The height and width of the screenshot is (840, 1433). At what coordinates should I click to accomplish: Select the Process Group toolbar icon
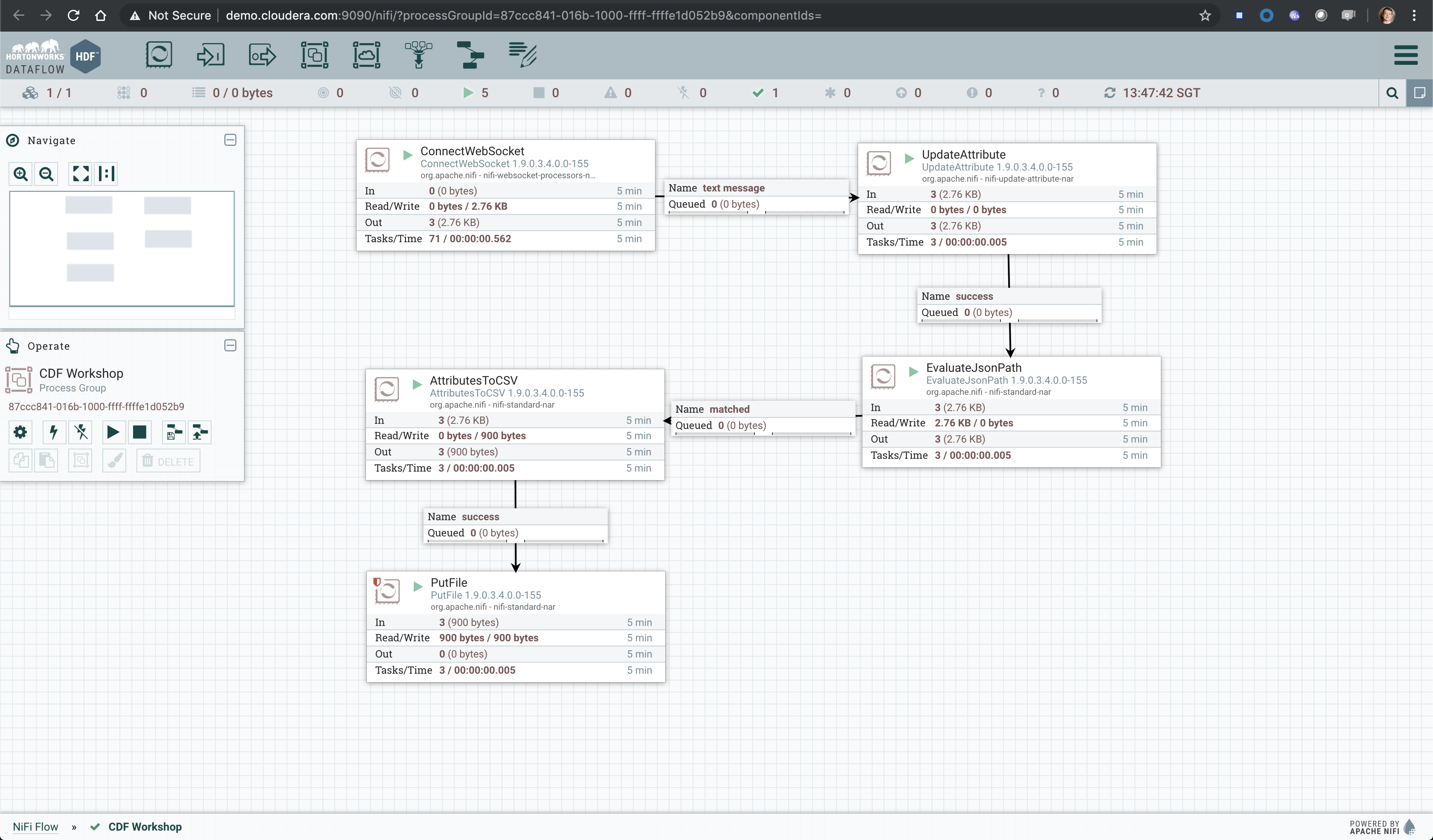point(314,55)
